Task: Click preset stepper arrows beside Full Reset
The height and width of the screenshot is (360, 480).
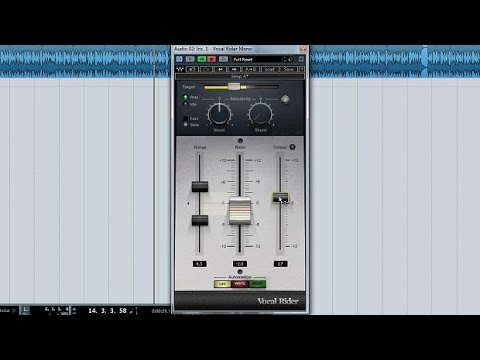Action: [x=284, y=59]
